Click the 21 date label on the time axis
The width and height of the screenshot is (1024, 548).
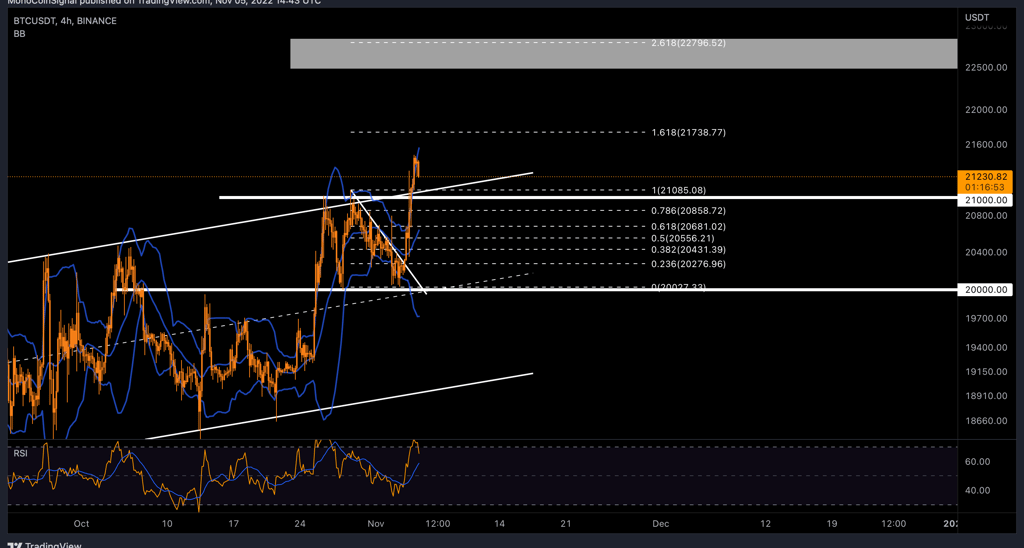[x=566, y=523]
